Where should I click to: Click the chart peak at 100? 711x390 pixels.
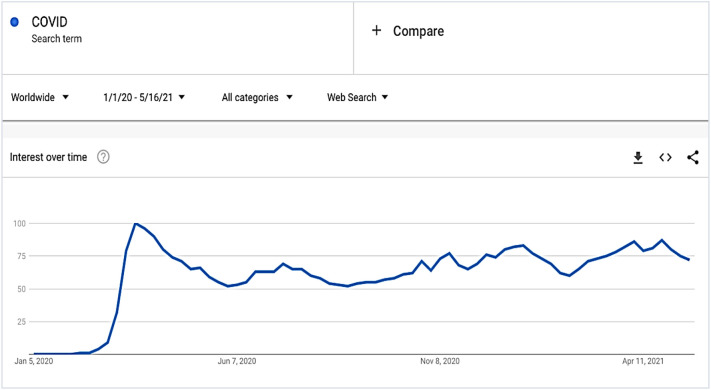pos(135,224)
